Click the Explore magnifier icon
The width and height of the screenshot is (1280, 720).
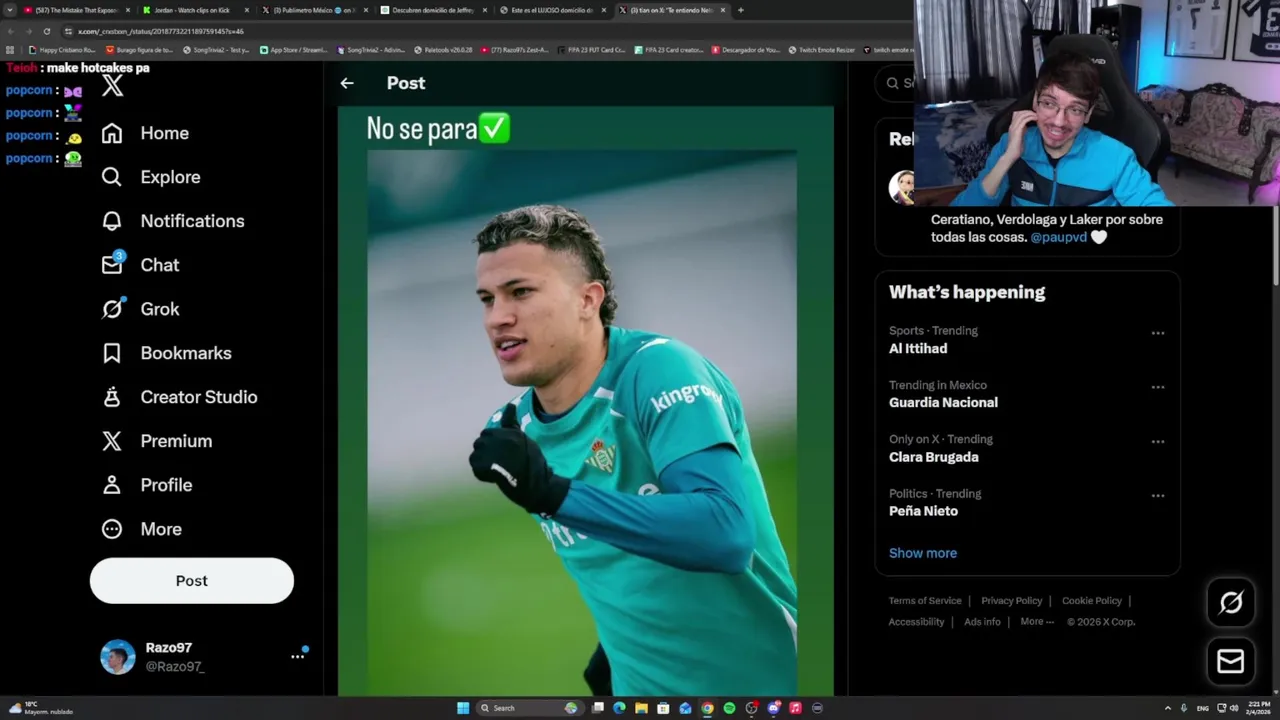(x=112, y=177)
